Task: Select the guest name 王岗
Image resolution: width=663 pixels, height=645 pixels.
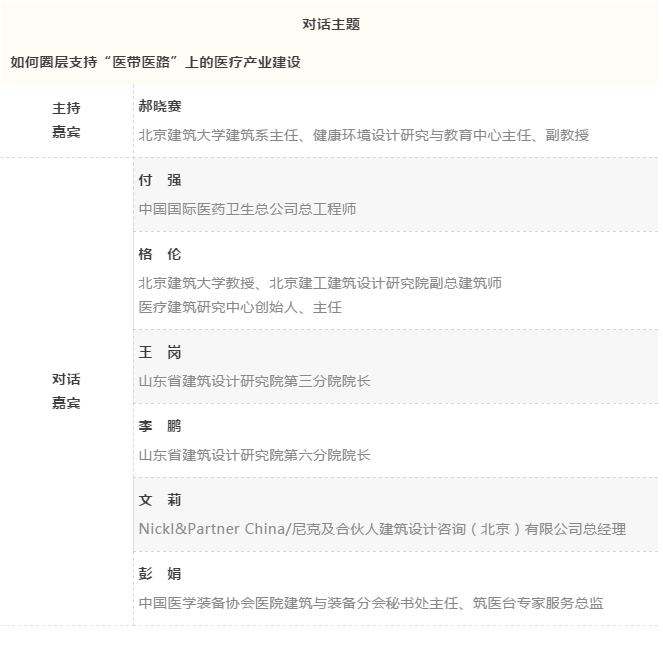Action: pyautogui.click(x=160, y=352)
